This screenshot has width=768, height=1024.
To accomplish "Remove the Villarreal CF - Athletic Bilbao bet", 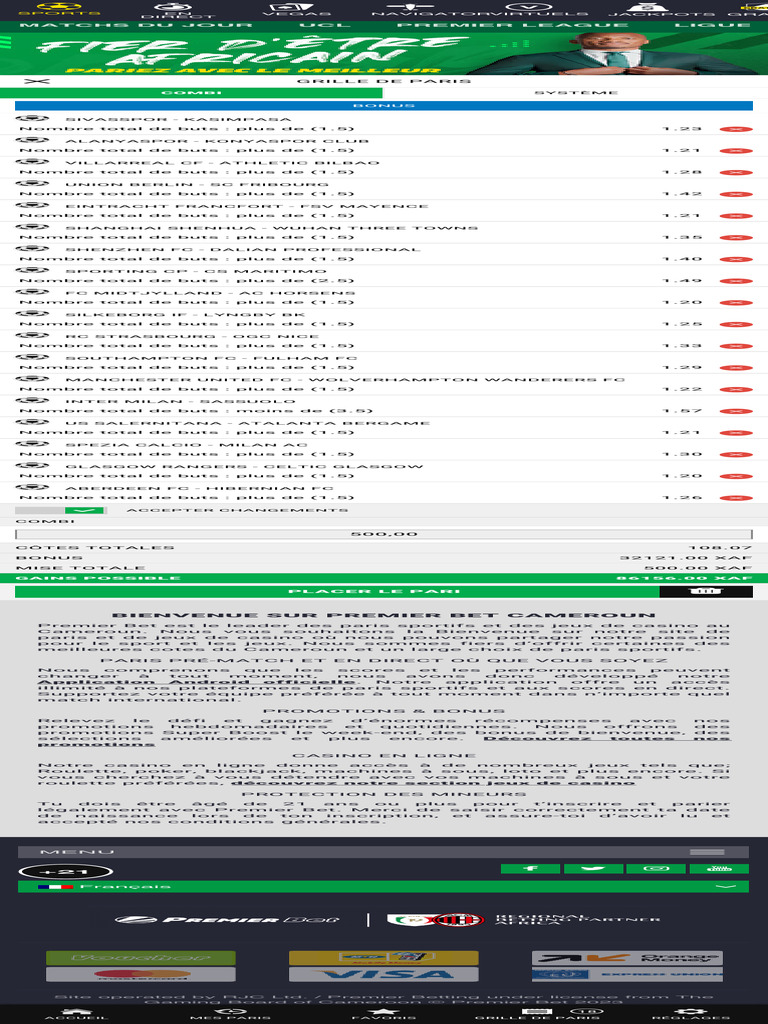I will [736, 172].
